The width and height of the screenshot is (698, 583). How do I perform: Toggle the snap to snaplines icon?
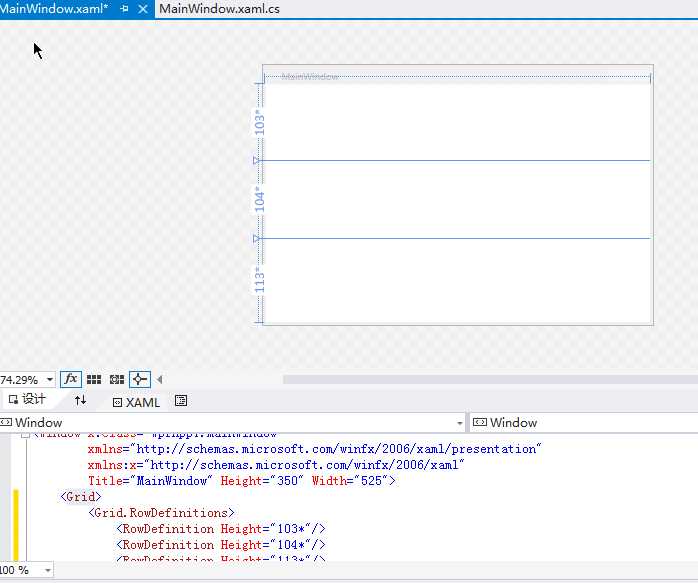(140, 379)
